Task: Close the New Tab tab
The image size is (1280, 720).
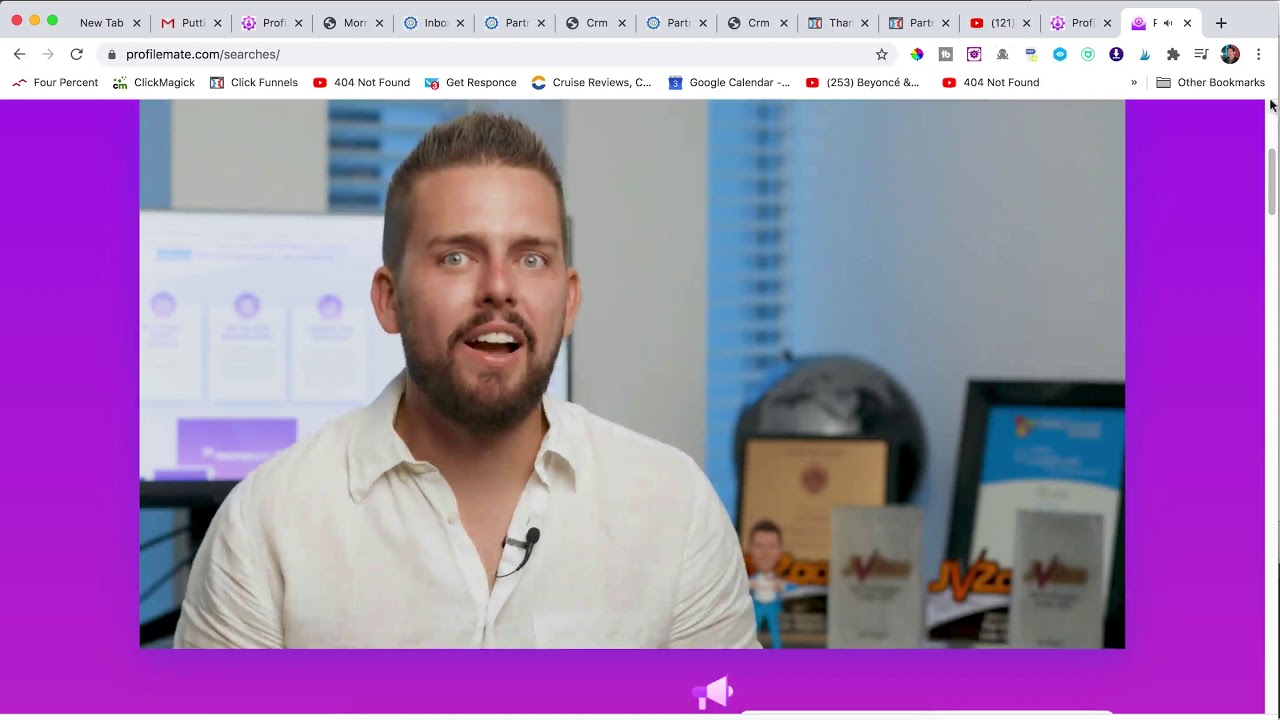Action: coord(137,23)
